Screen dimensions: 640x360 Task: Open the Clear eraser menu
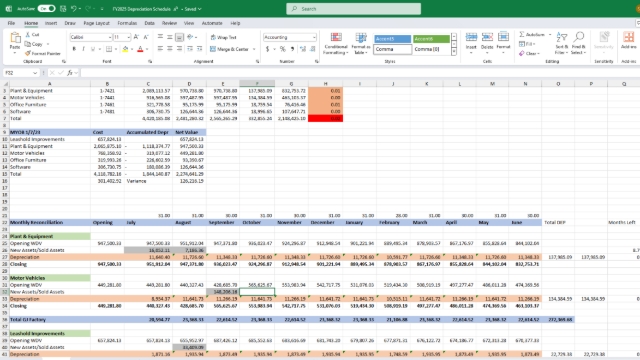[x=529, y=53]
